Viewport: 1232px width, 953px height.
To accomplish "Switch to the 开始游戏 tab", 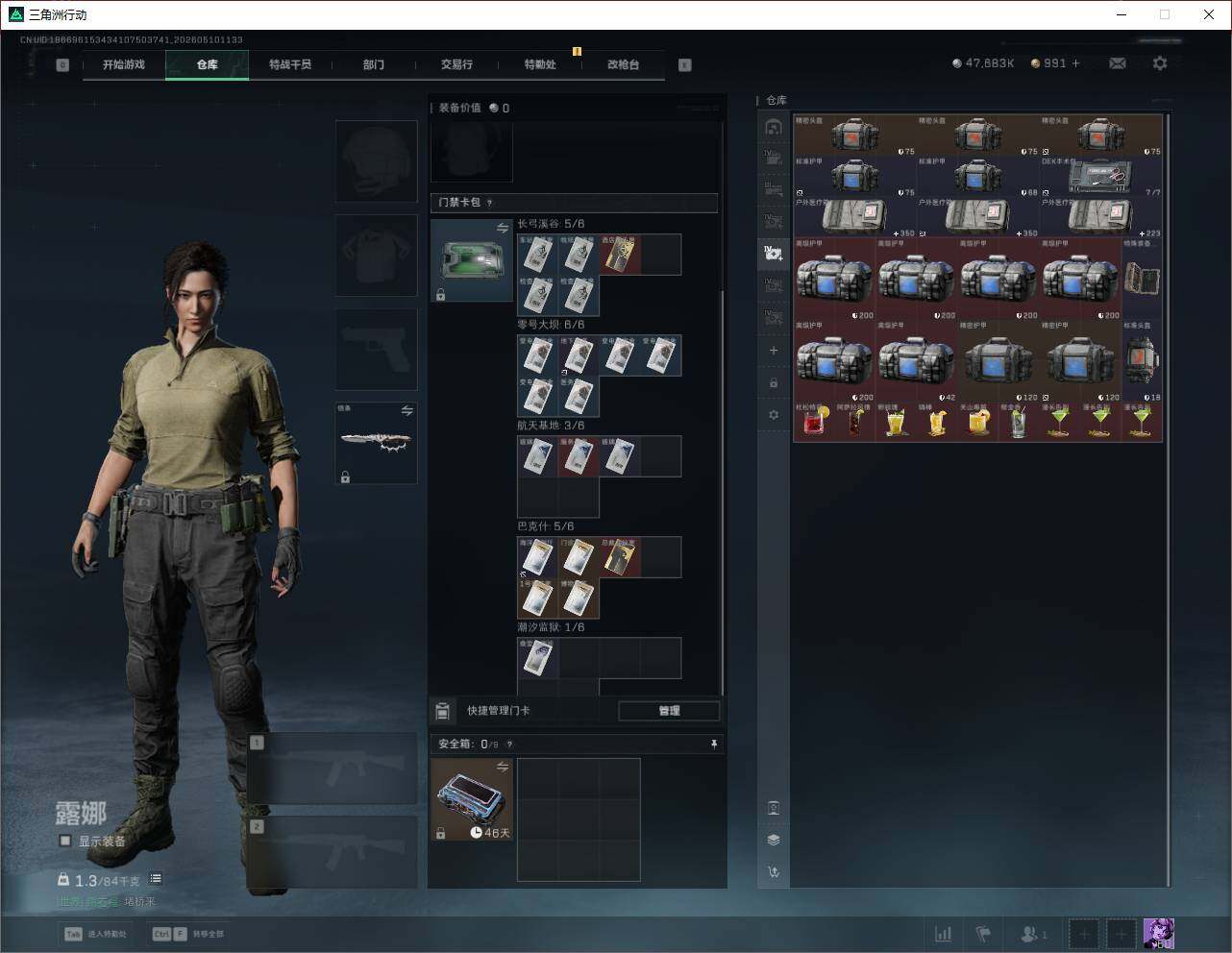I will [x=124, y=64].
